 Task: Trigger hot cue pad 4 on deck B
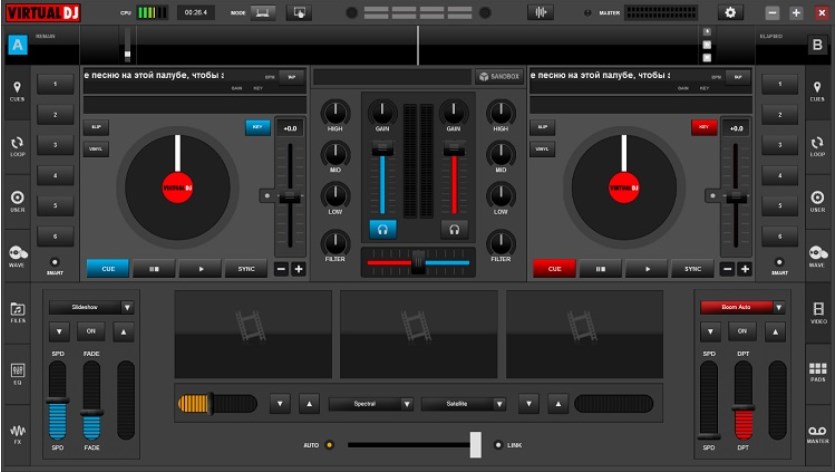coord(779,175)
